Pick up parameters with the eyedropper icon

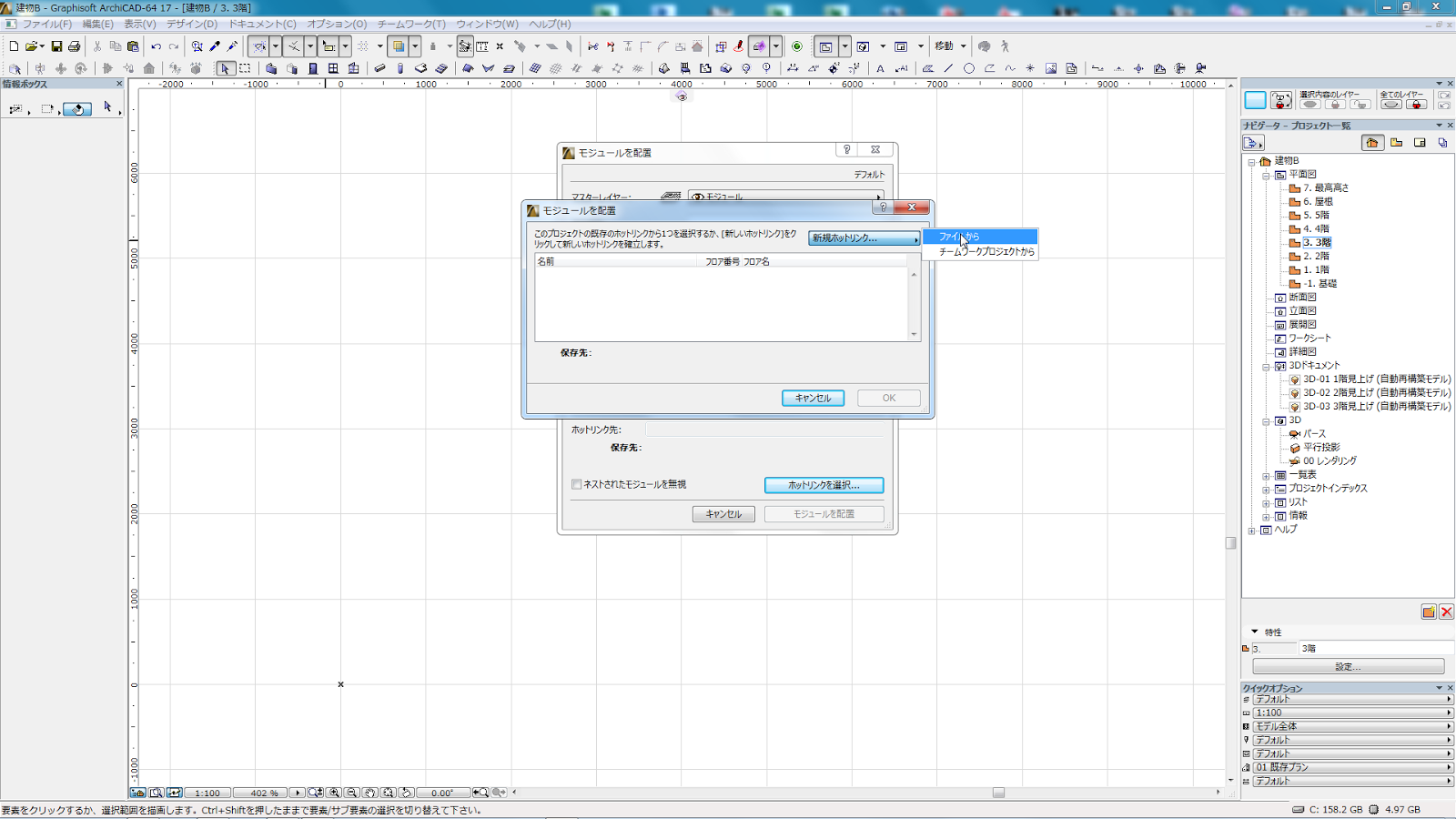(x=215, y=46)
